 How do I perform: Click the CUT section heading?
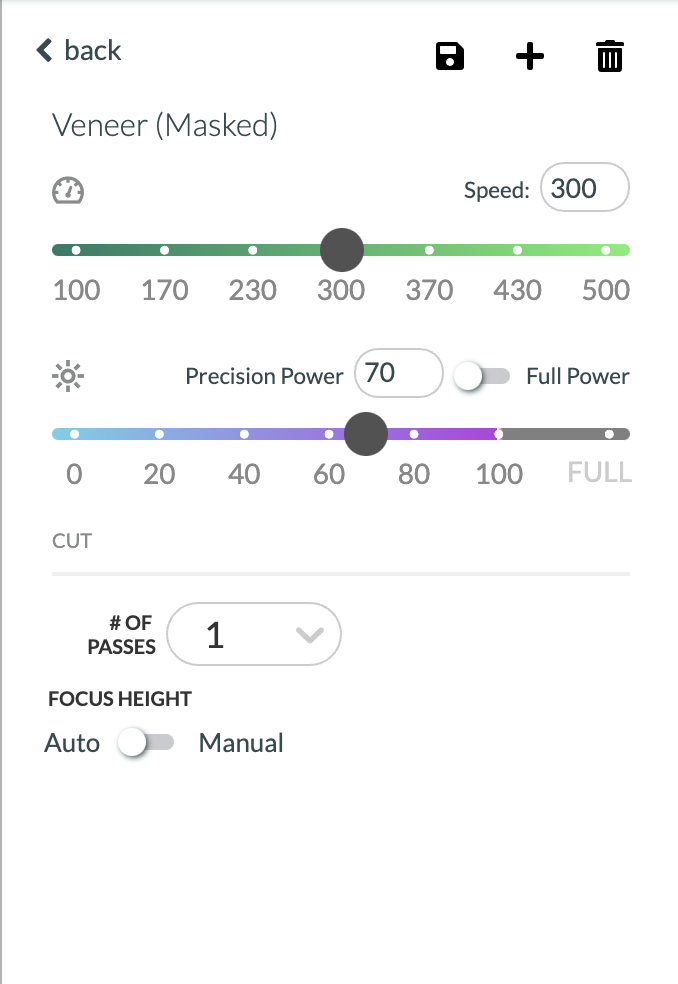pos(72,541)
